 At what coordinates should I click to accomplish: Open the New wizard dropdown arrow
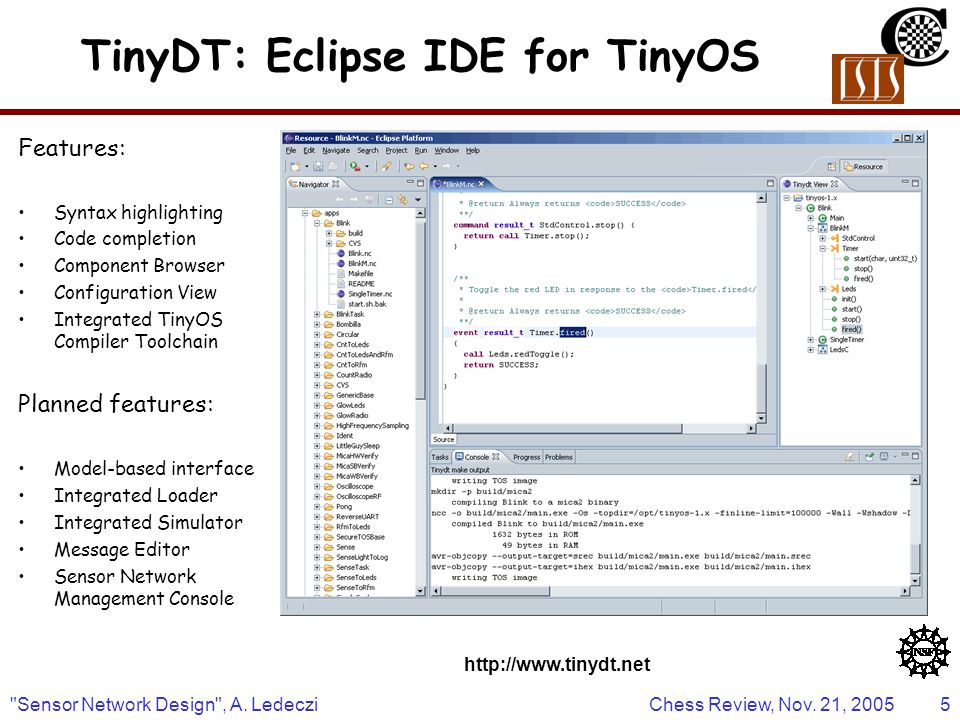coord(307,167)
